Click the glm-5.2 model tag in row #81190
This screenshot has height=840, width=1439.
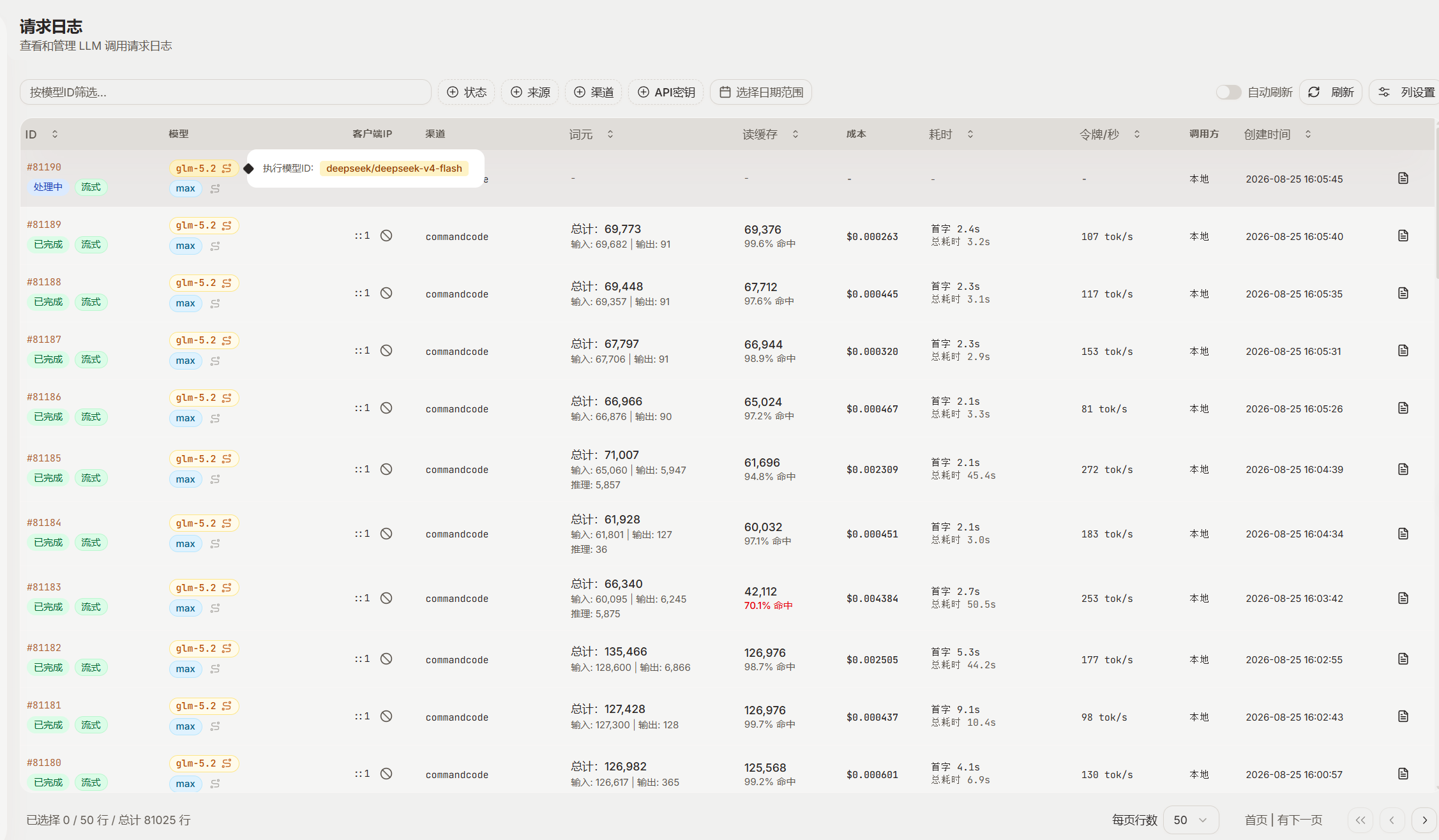(204, 168)
